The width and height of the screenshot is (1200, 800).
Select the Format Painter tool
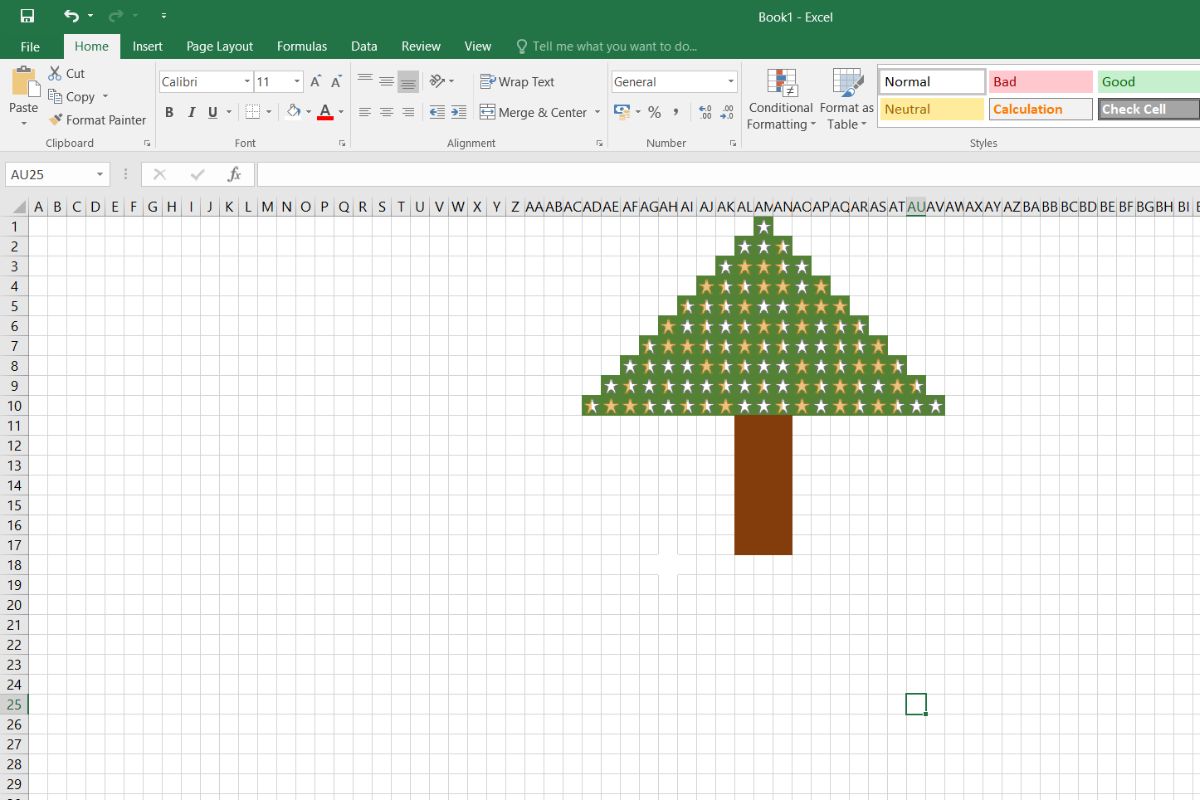(x=97, y=119)
